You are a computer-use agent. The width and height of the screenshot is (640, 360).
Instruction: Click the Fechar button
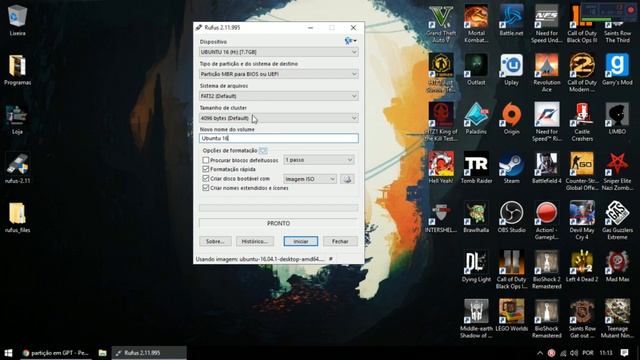tap(340, 241)
